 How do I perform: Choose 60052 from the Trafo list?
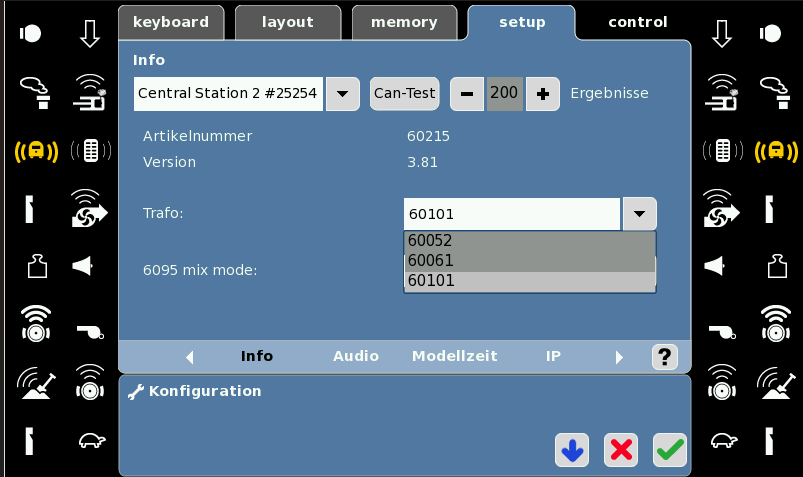pyautogui.click(x=530, y=241)
